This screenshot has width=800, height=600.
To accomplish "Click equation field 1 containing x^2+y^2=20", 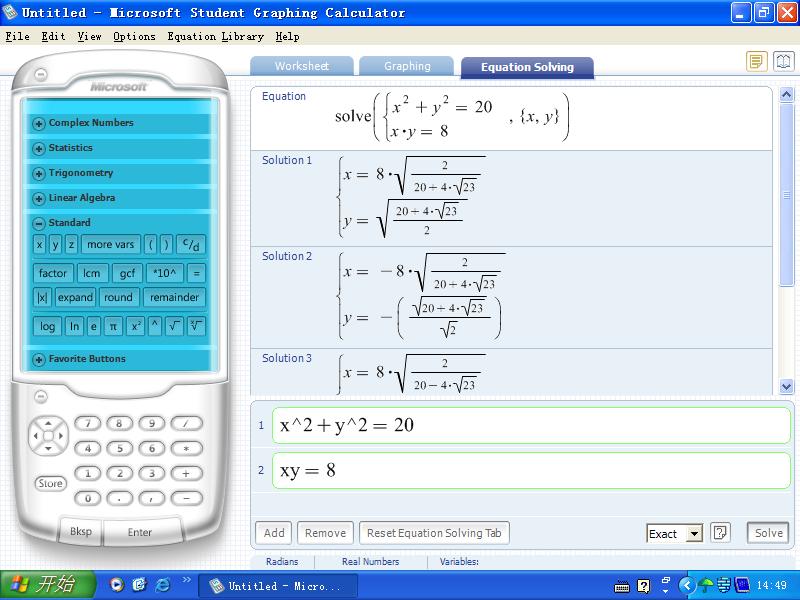I will 531,425.
